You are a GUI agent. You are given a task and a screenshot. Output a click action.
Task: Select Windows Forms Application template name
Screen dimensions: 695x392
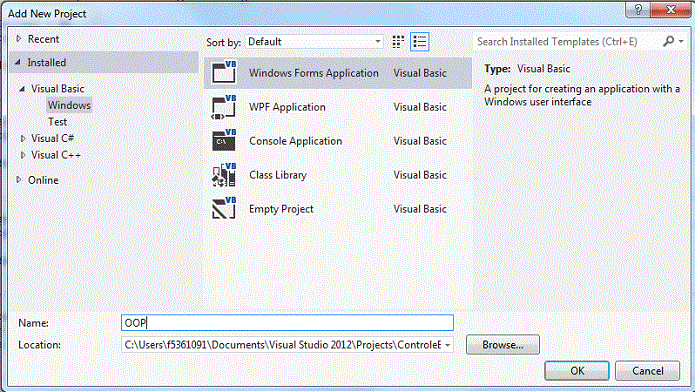pos(314,73)
